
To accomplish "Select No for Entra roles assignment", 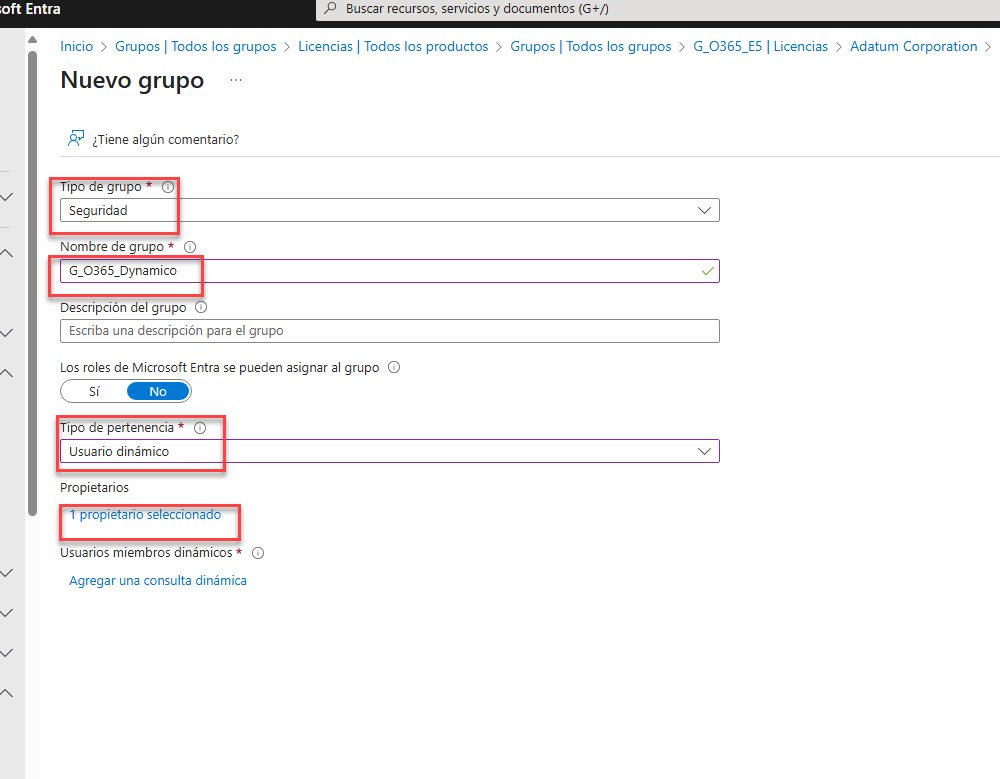I will click(x=157, y=391).
